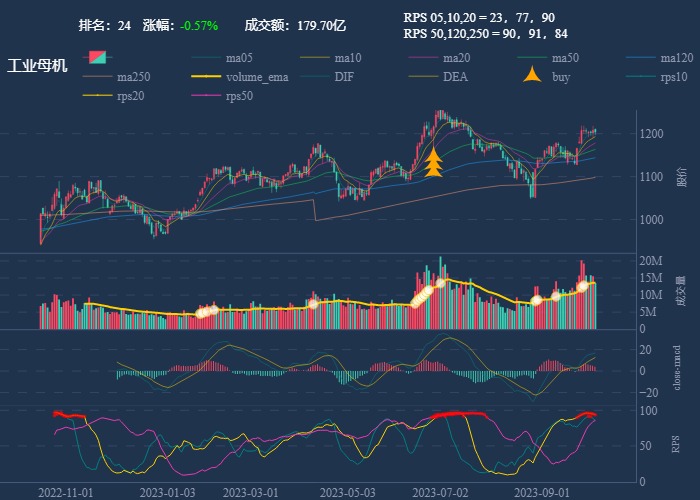Click the rps50 magenta legend line icon
The height and width of the screenshot is (500, 700).
pos(206,96)
